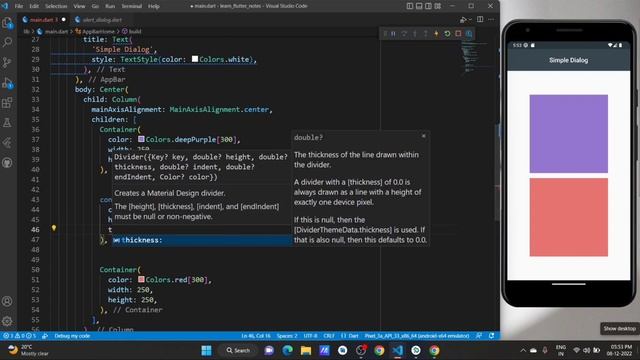Stop debugging with red square

pos(458,34)
